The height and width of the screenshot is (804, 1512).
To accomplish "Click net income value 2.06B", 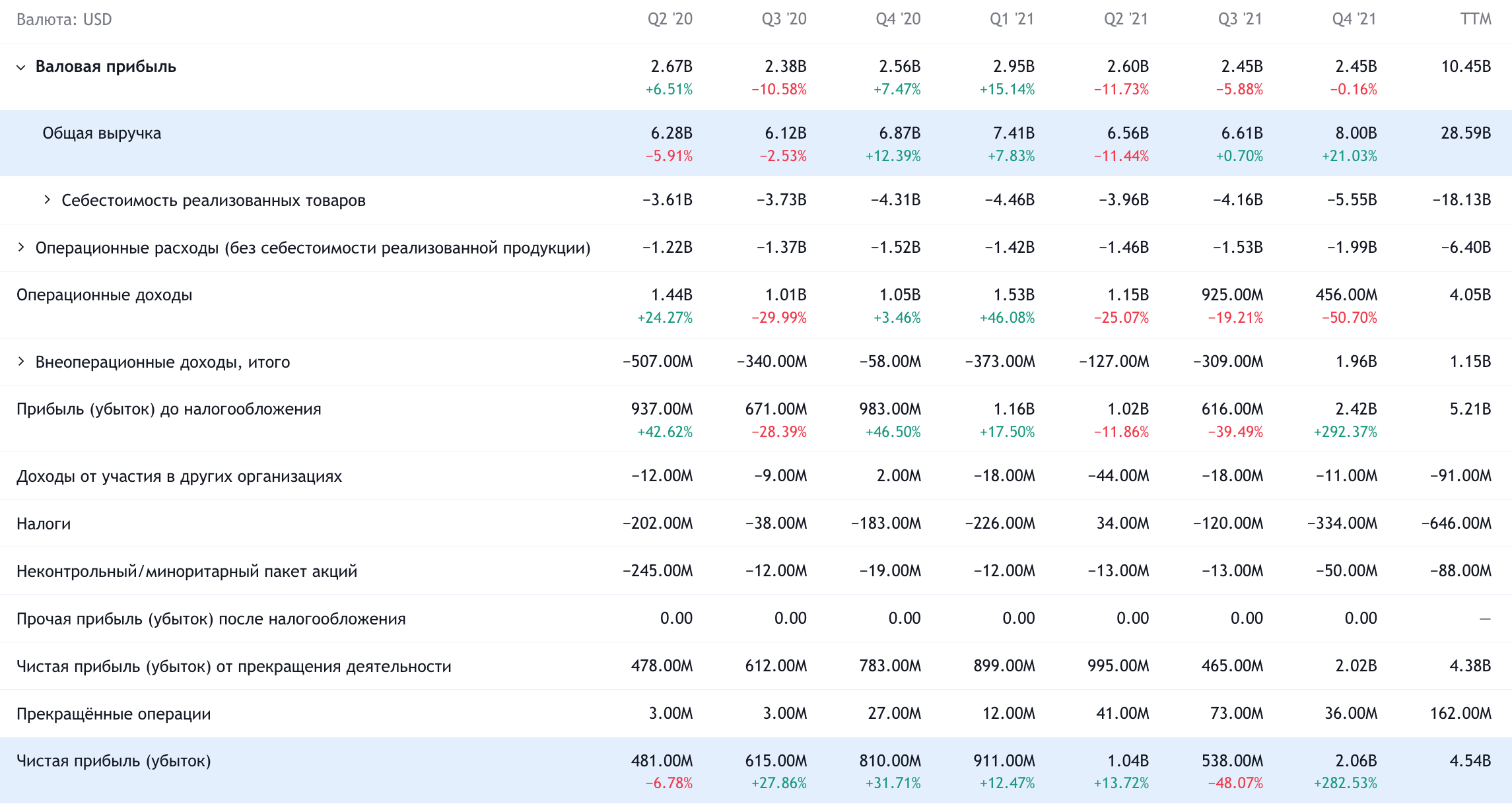I will (x=1356, y=761).
